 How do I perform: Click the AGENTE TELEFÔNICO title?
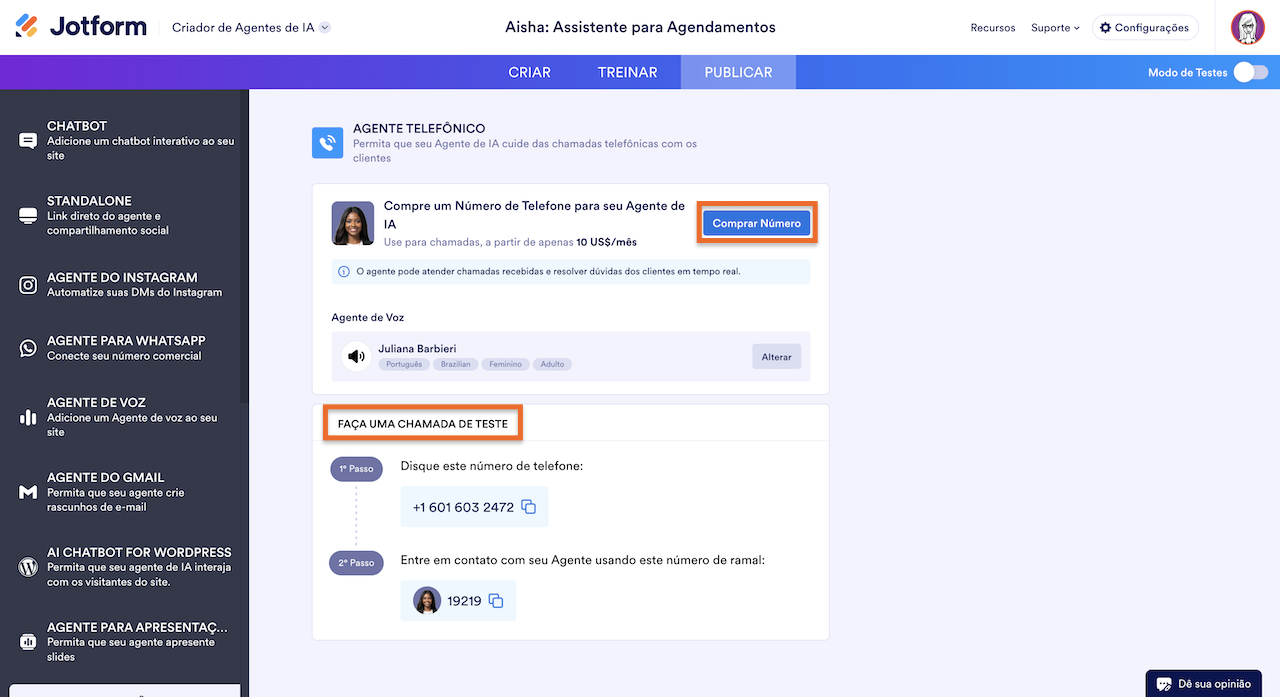tap(419, 129)
